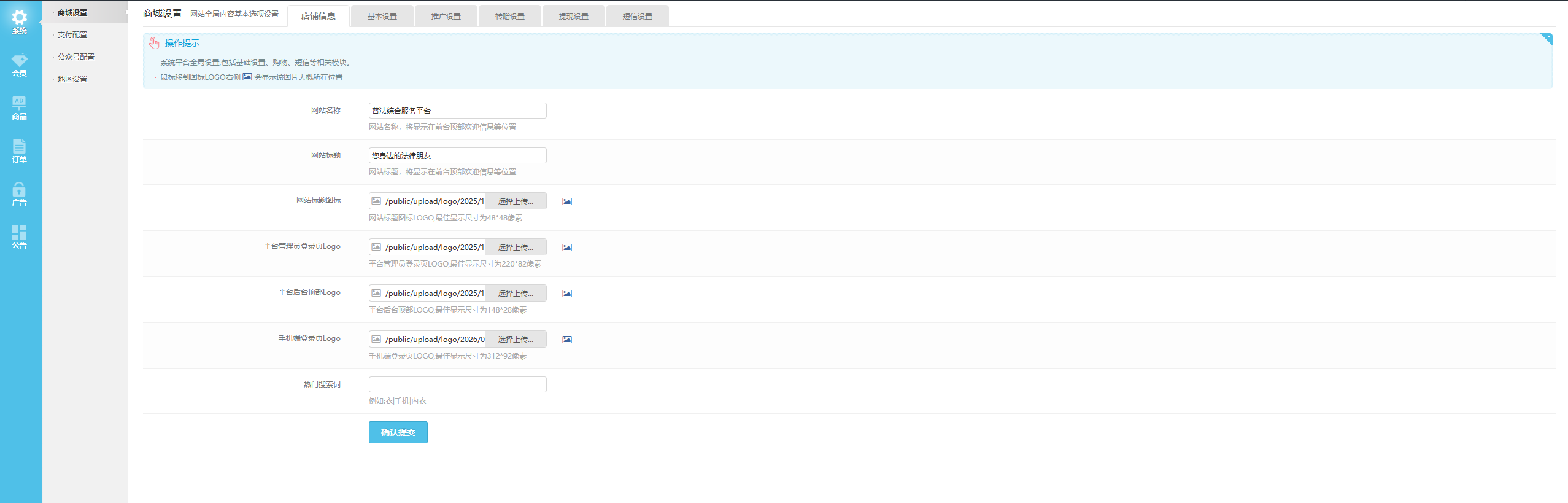Click into the 热门搜索词 input field
The image size is (1568, 503).
coord(457,384)
